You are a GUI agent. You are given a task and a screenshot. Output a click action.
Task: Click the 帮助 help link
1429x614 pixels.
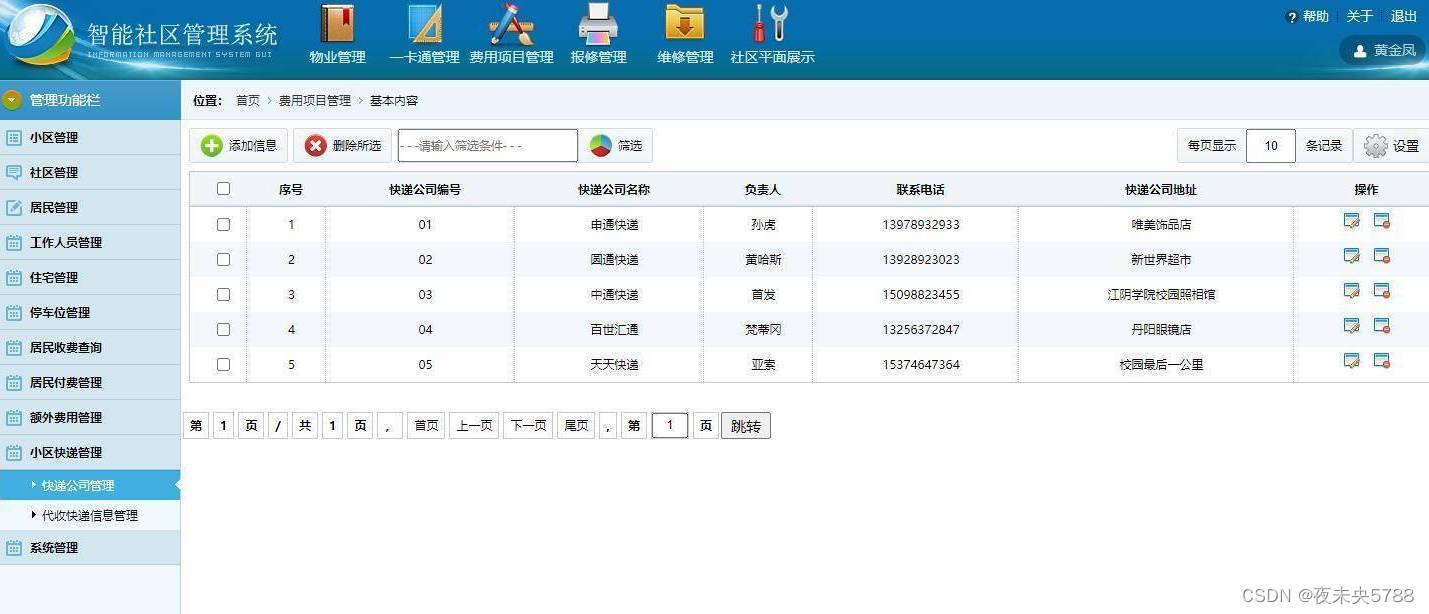click(x=1315, y=17)
